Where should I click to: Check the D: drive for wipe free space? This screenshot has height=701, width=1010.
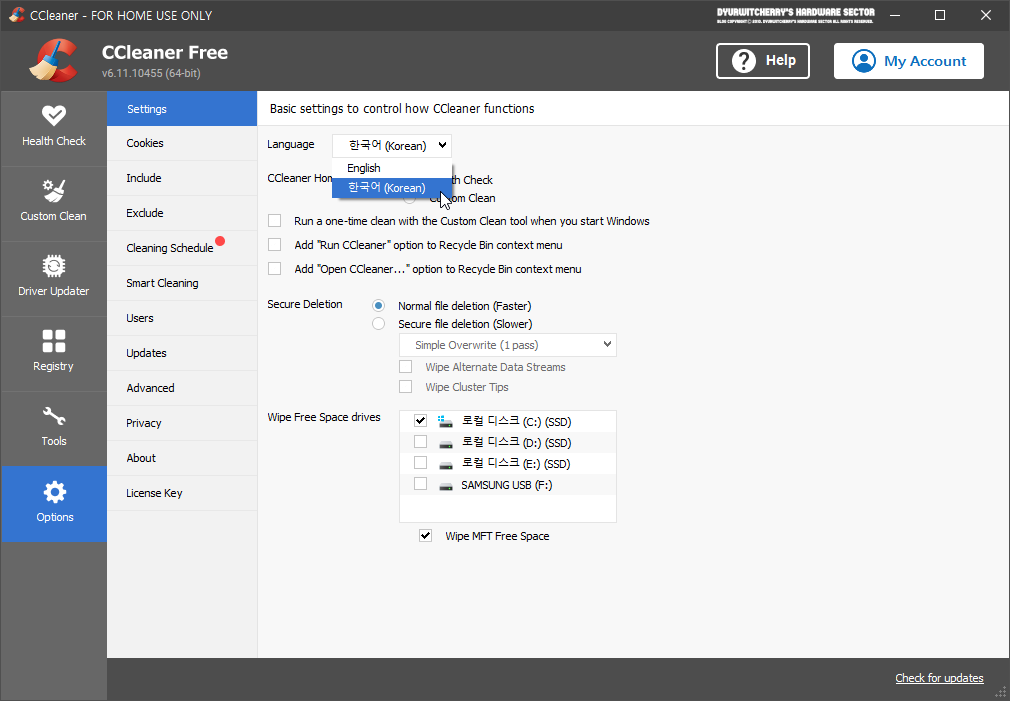[x=420, y=442]
